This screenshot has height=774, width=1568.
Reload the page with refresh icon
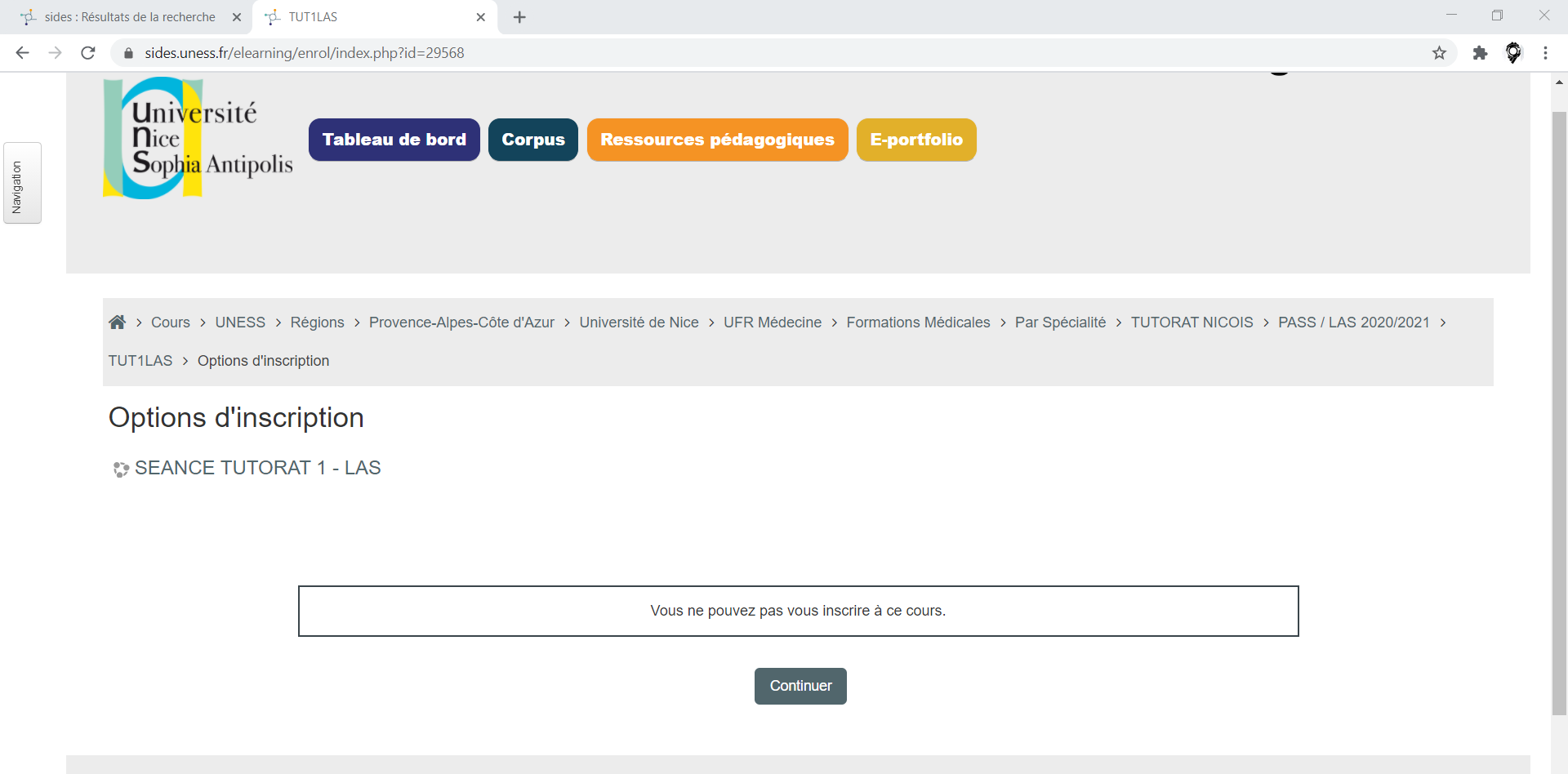[88, 53]
